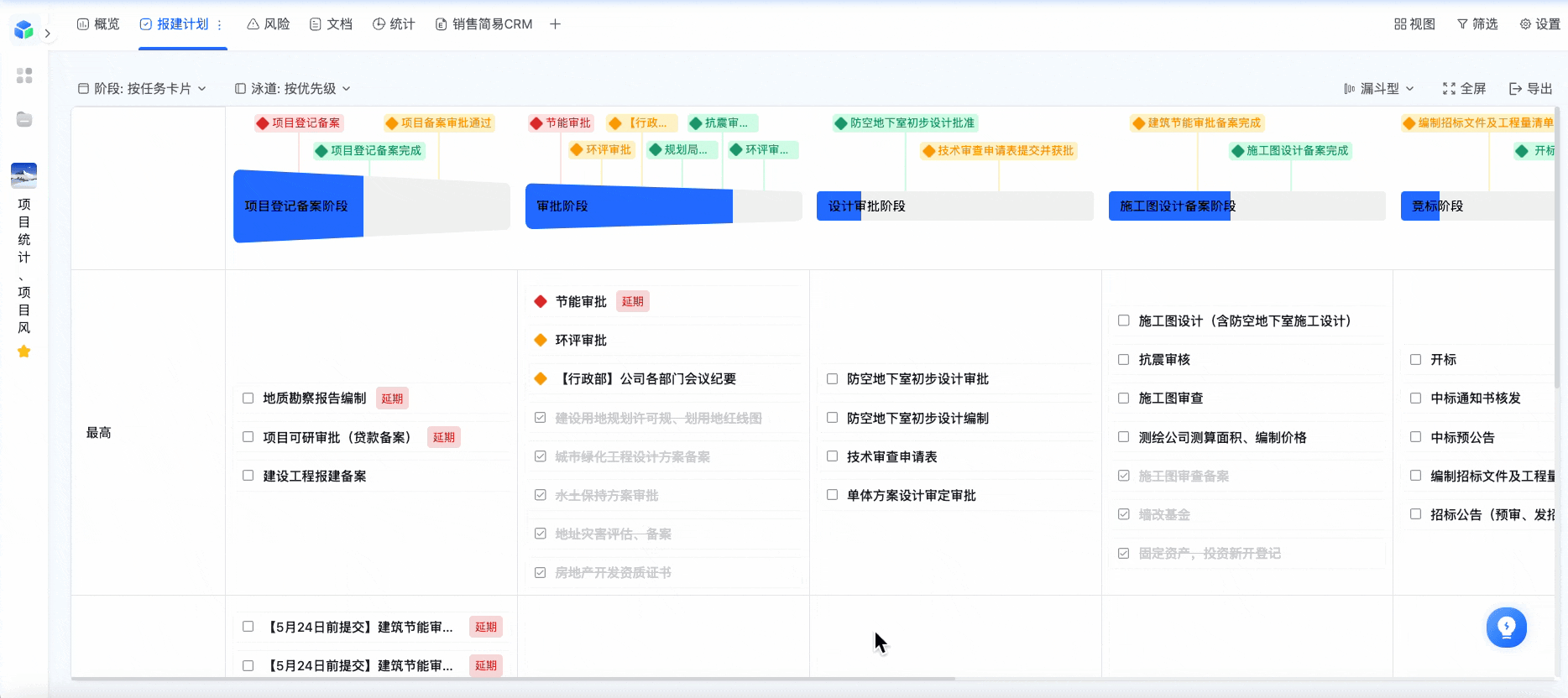Uncheck the 墙改基金 completed task
The image size is (1568, 698).
tap(1124, 514)
